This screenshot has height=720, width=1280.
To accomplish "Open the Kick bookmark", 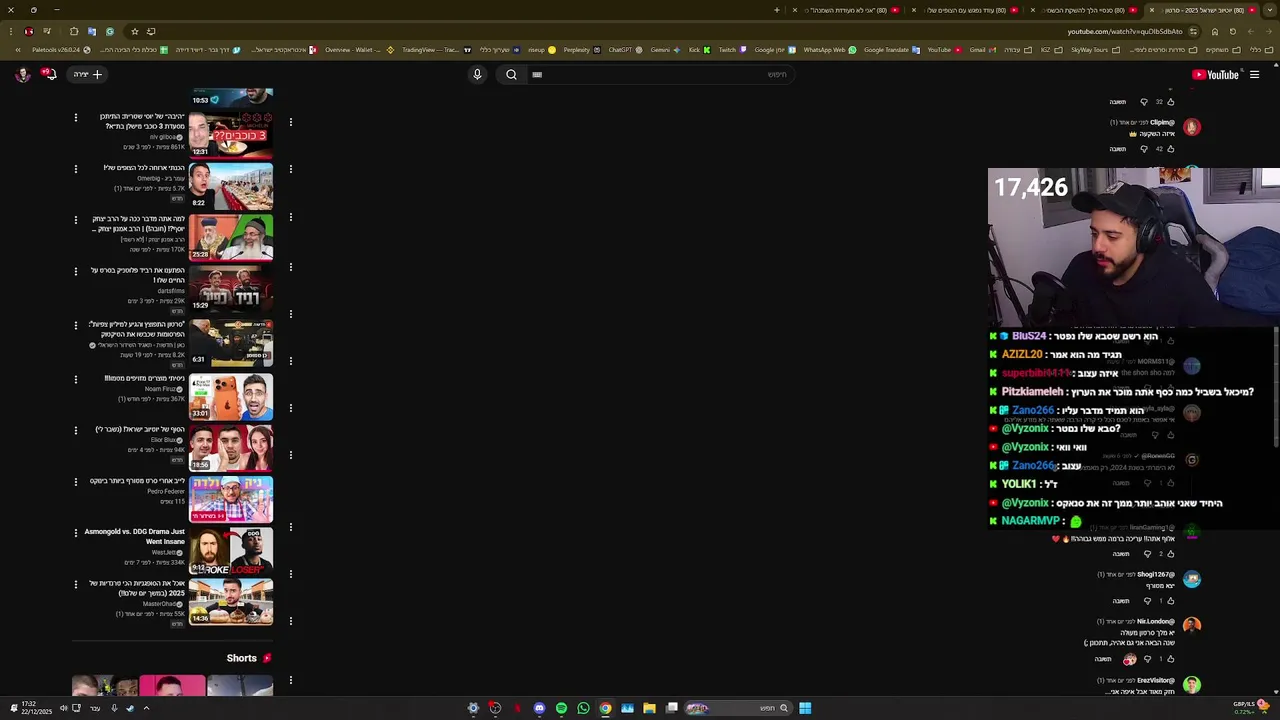I will tap(699, 49).
